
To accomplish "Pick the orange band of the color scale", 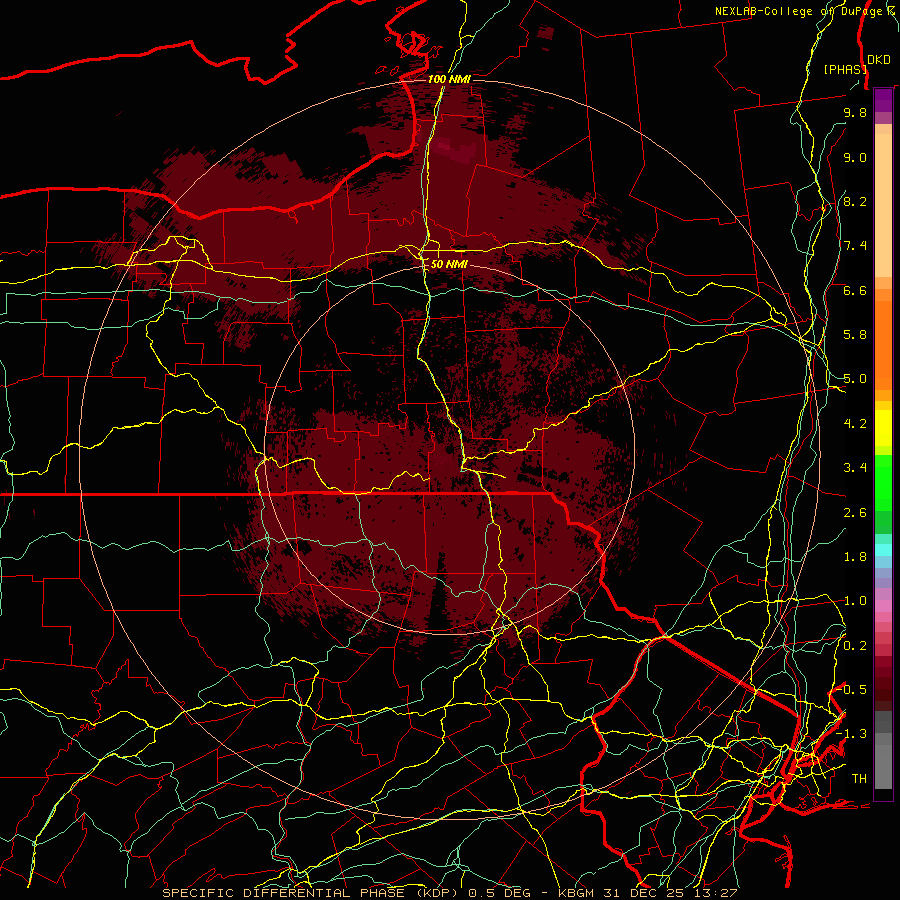I will click(883, 344).
